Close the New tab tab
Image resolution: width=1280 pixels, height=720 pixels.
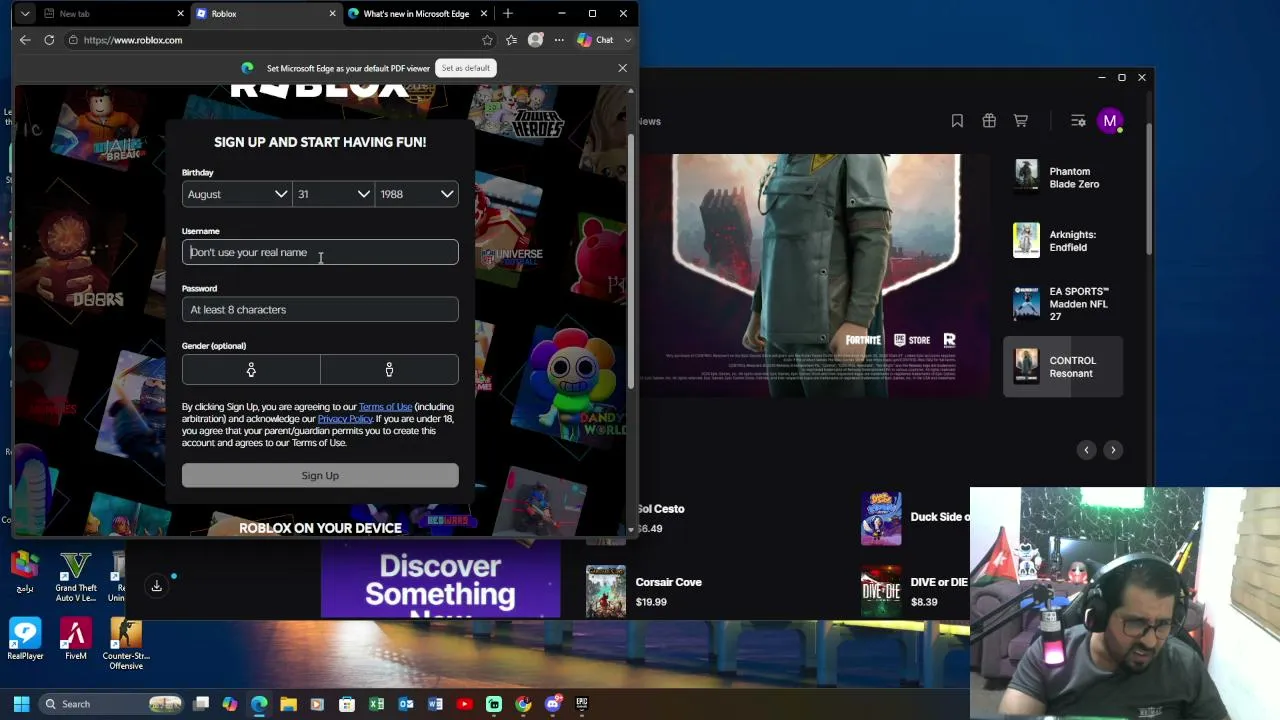(x=180, y=14)
